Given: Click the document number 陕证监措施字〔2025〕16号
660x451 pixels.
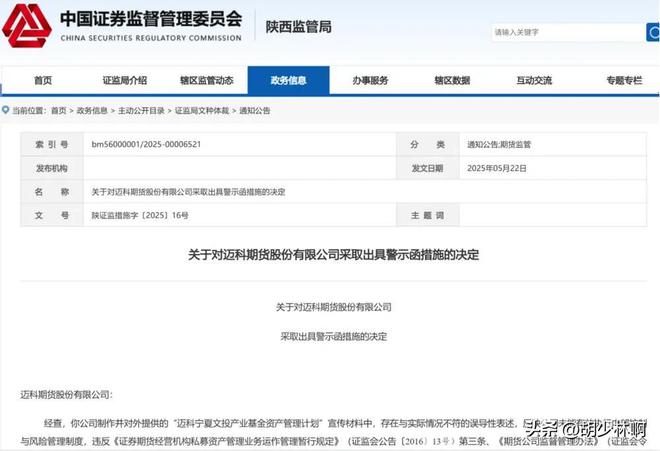Looking at the screenshot, I should point(140,215).
